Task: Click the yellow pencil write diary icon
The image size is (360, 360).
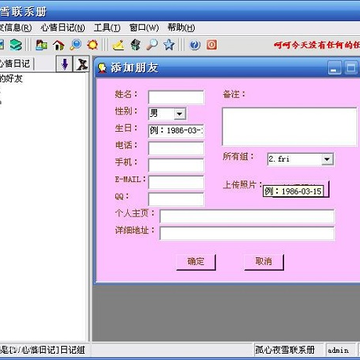Action: point(118,44)
